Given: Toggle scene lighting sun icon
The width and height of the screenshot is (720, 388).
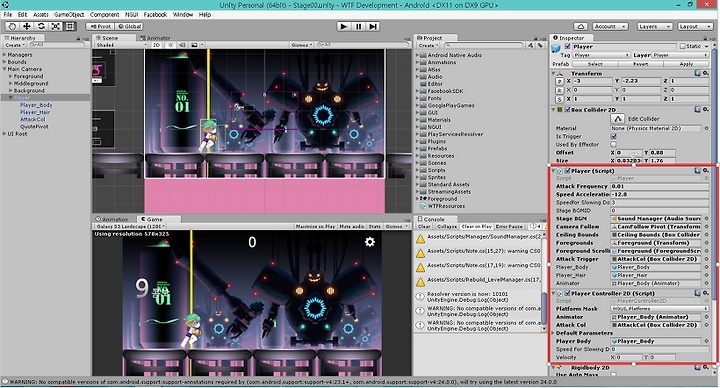Looking at the screenshot, I should pyautogui.click(x=171, y=45).
